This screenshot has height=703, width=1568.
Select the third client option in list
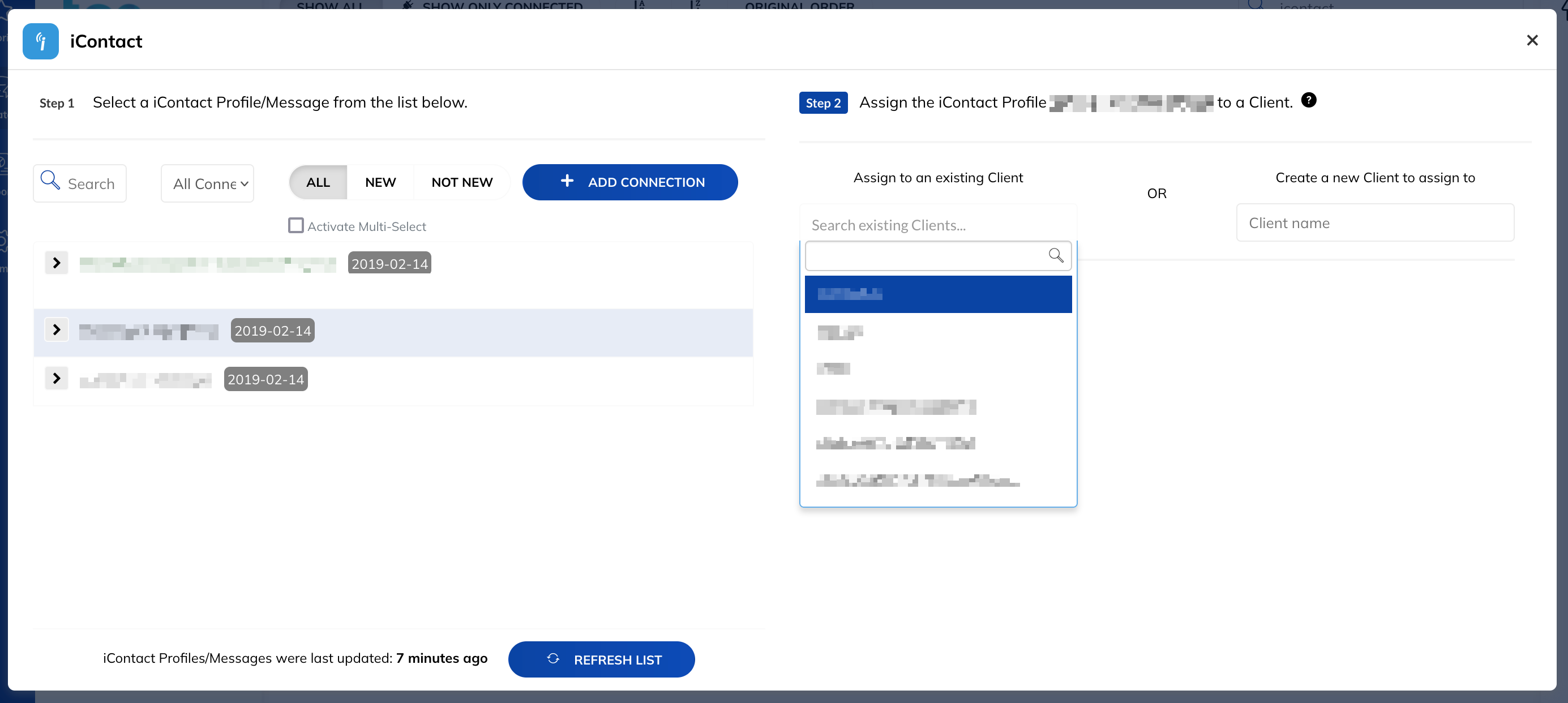pos(938,369)
